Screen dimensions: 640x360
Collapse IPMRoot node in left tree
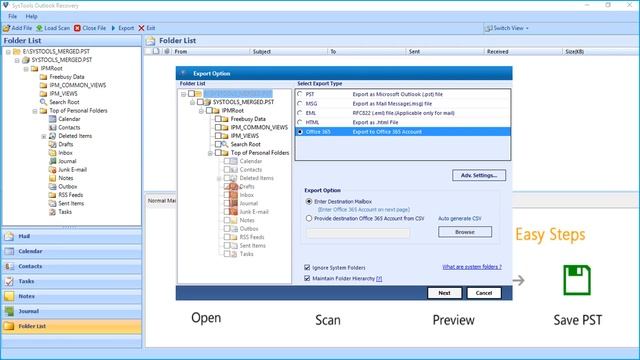[x=26, y=69]
